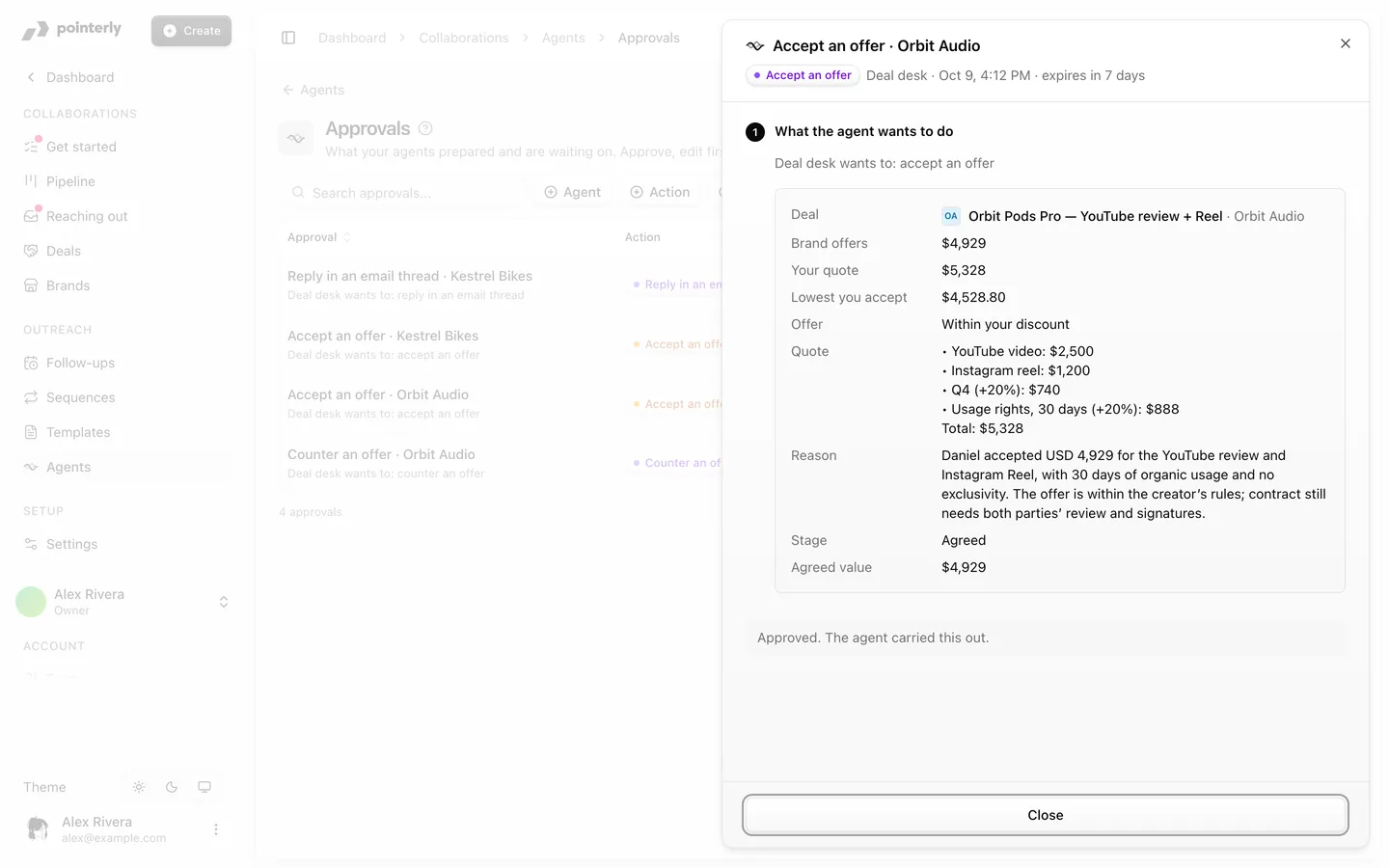
Task: Open Counter an offer · Orbit Audio row
Action: pyautogui.click(x=502, y=463)
